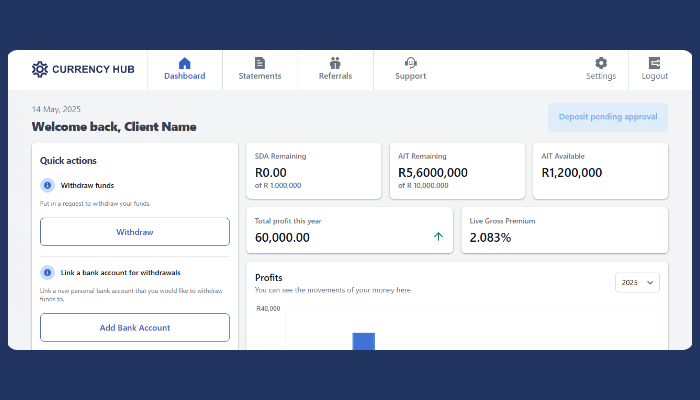This screenshot has width=700, height=400.
Task: Click the Link bank account info icon
Action: click(47, 272)
